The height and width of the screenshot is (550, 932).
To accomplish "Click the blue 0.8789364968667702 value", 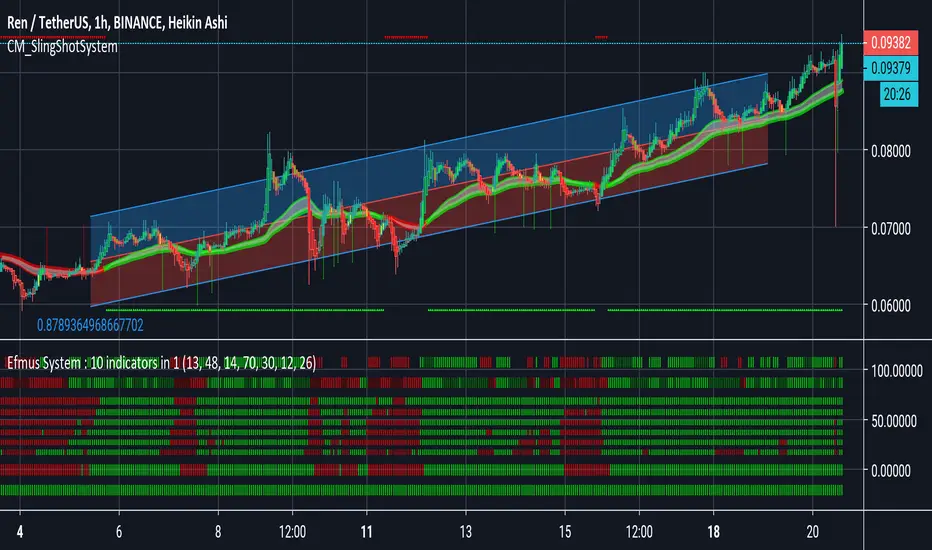I will pyautogui.click(x=90, y=325).
